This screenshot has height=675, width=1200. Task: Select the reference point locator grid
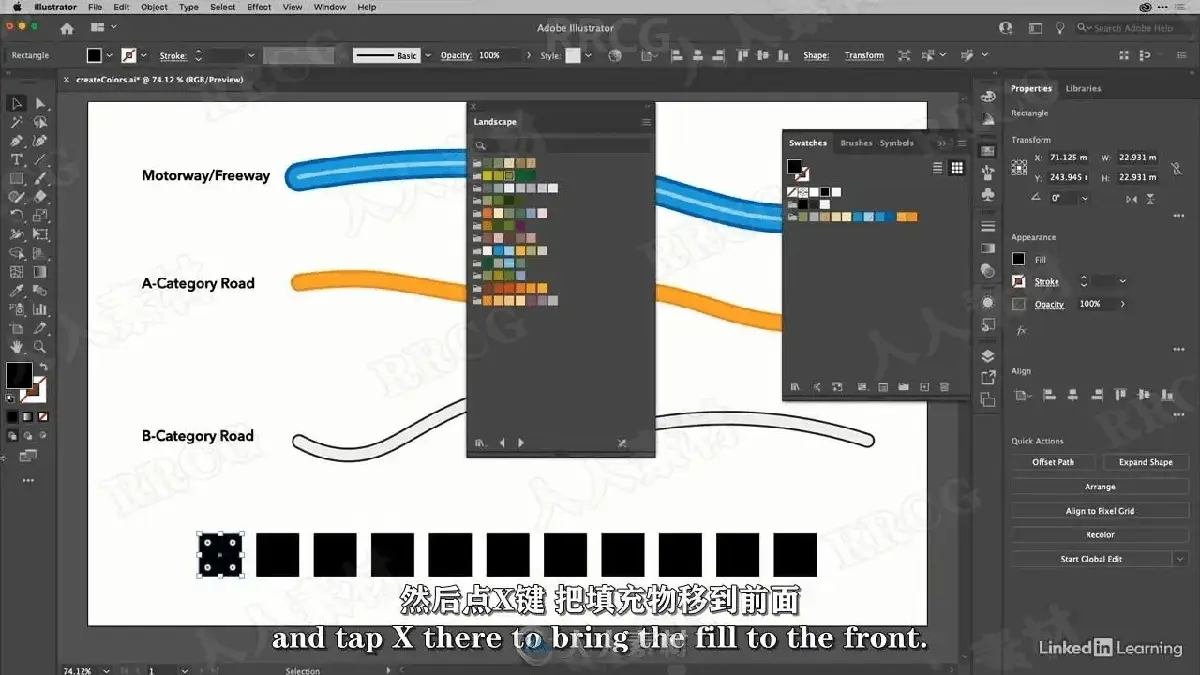coord(1019,167)
